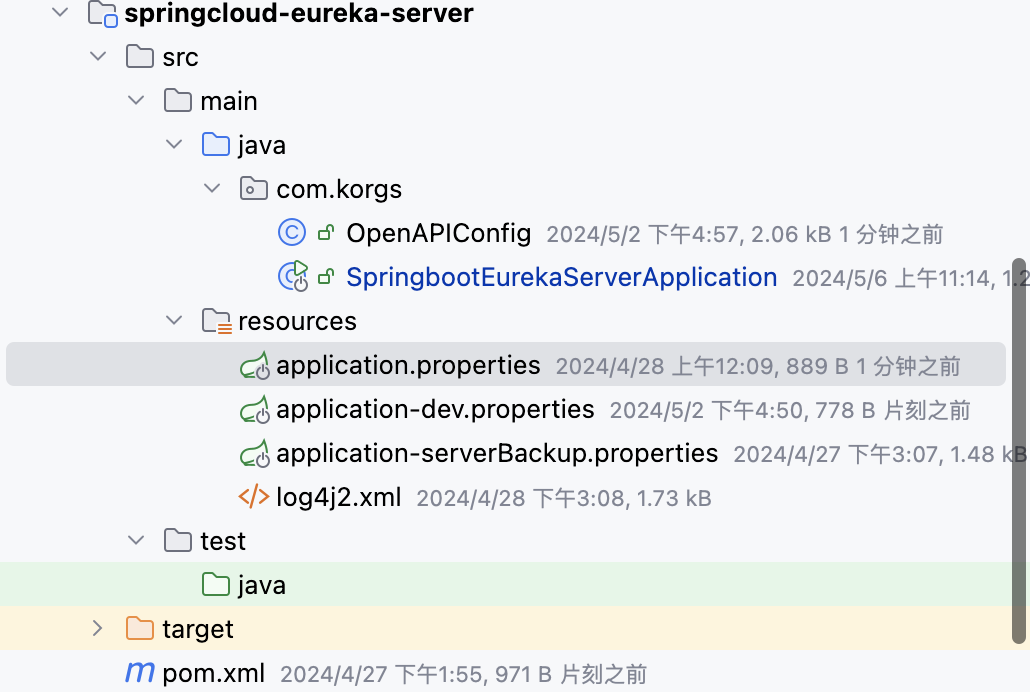Collapse the src folder
The image size is (1030, 692).
coord(97,56)
